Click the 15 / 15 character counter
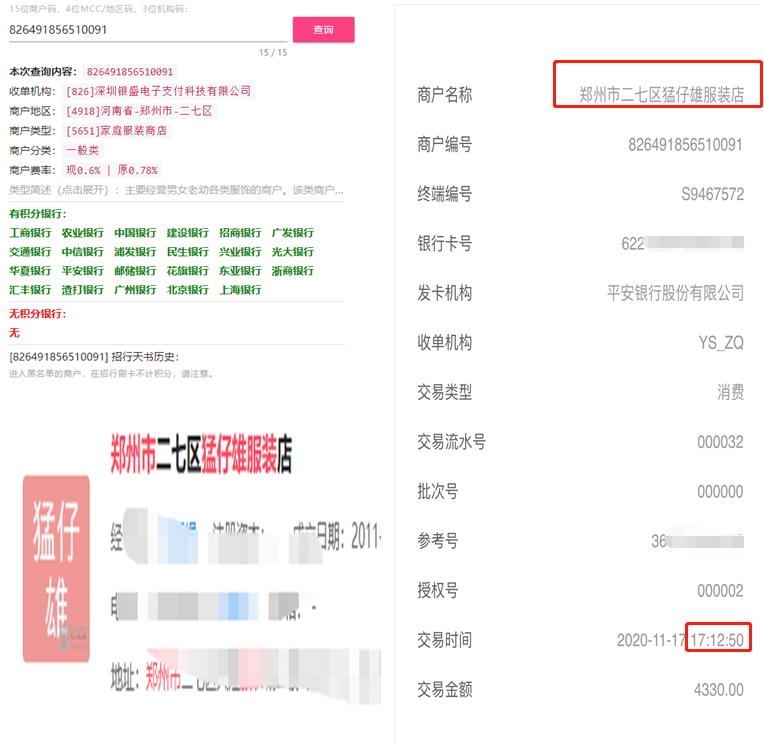 [x=273, y=53]
